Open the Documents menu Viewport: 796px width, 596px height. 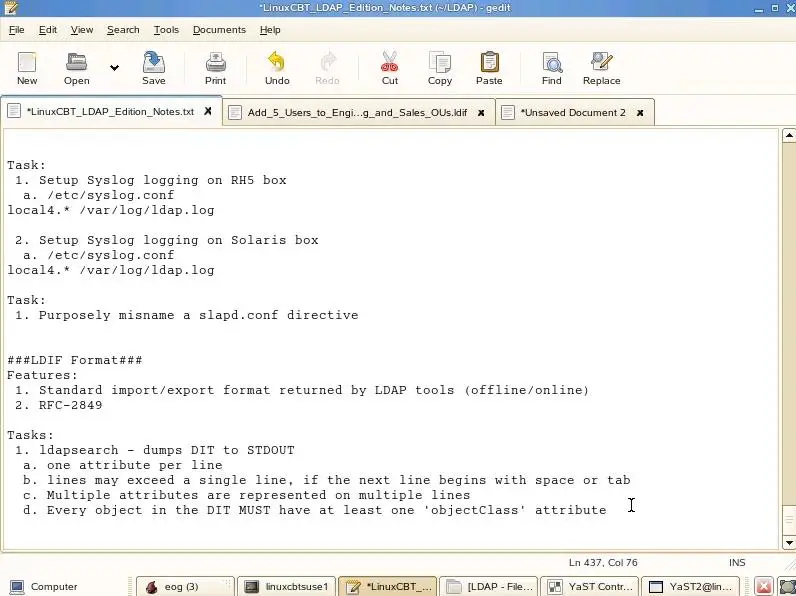click(219, 30)
